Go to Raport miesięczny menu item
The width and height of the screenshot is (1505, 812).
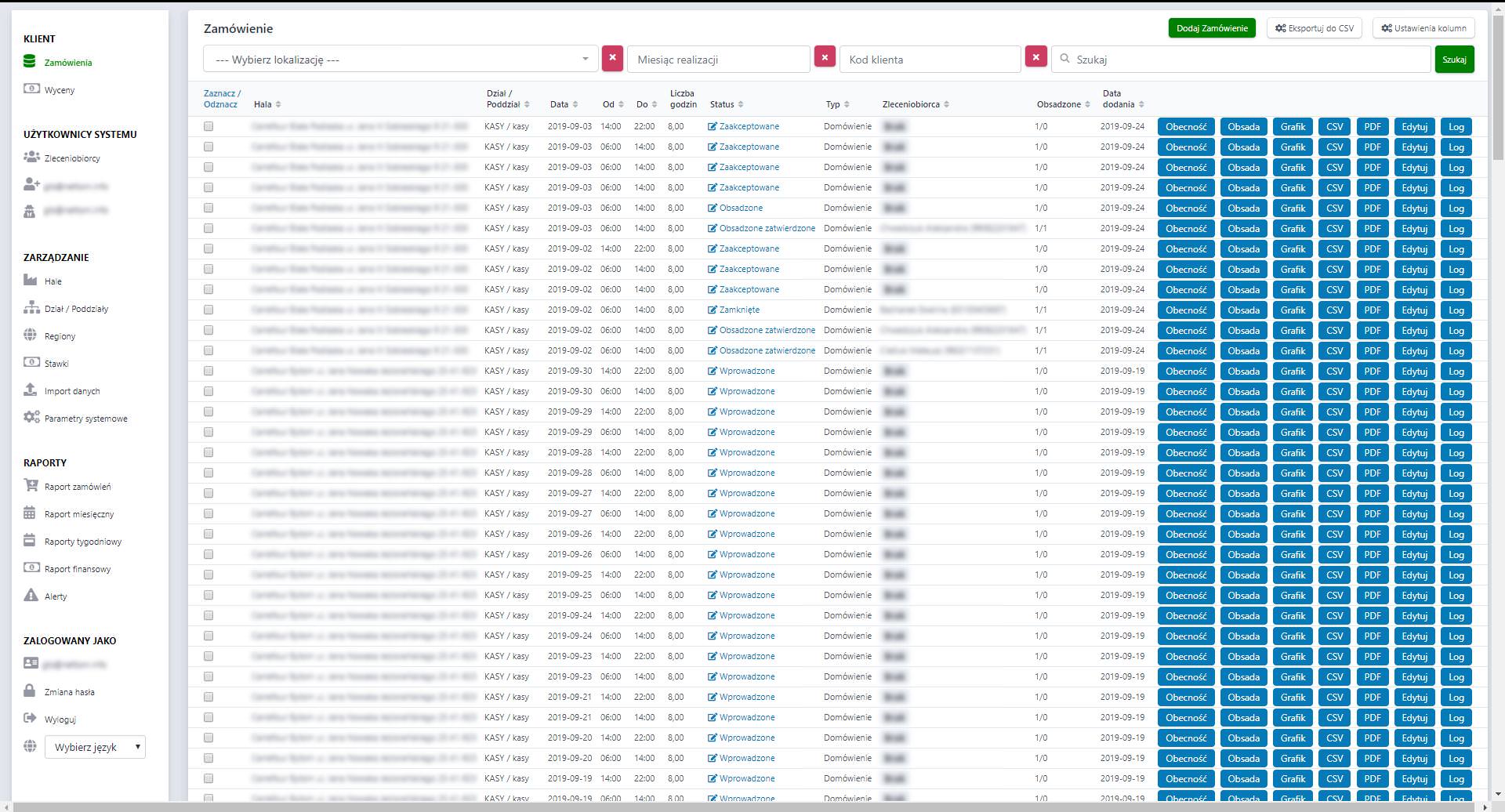pos(79,514)
